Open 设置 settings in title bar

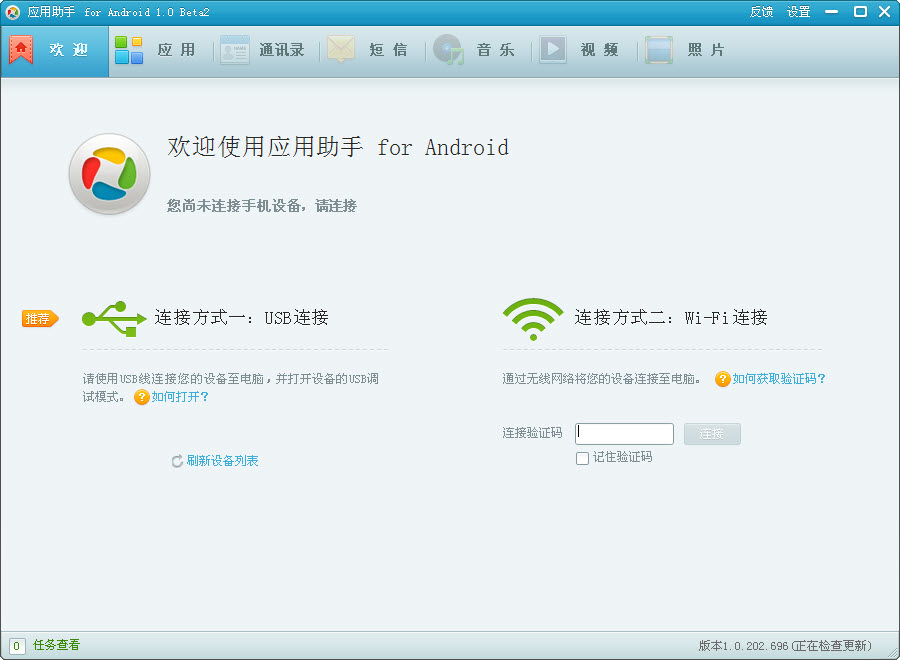pos(798,12)
